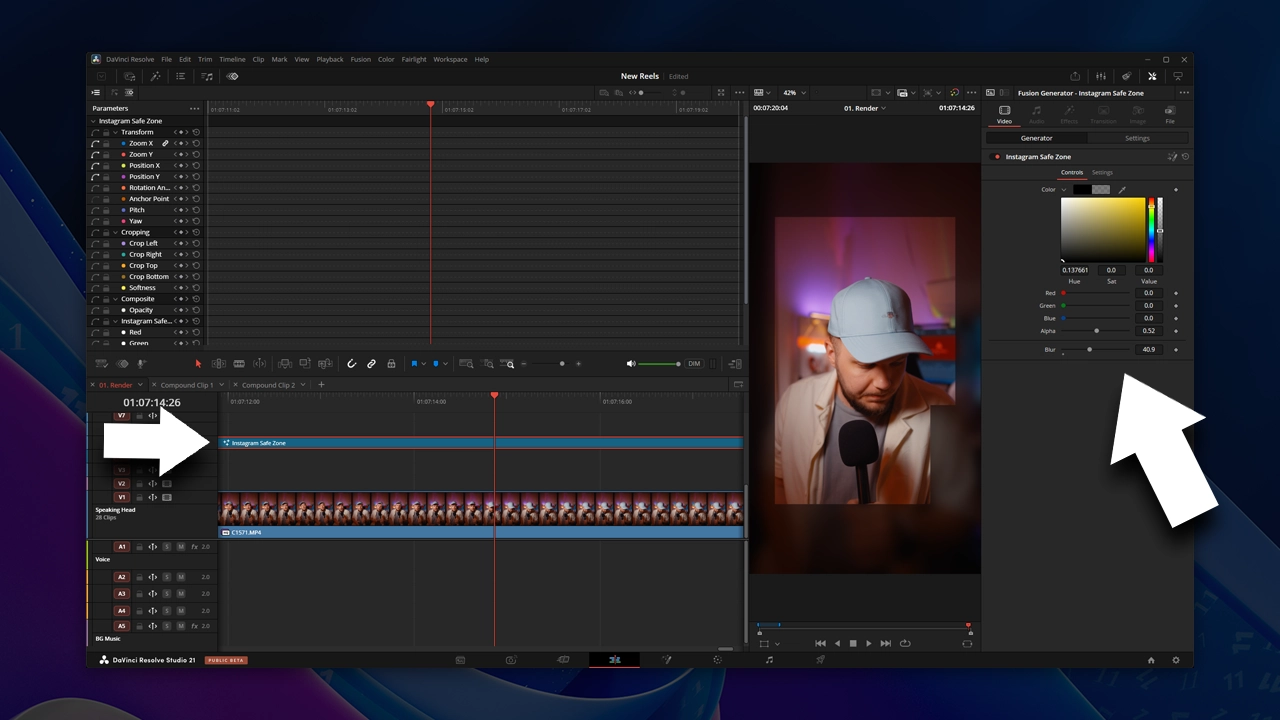The image size is (1280, 720).
Task: Expand the Color control chevron in inspector
Action: pyautogui.click(x=1064, y=189)
